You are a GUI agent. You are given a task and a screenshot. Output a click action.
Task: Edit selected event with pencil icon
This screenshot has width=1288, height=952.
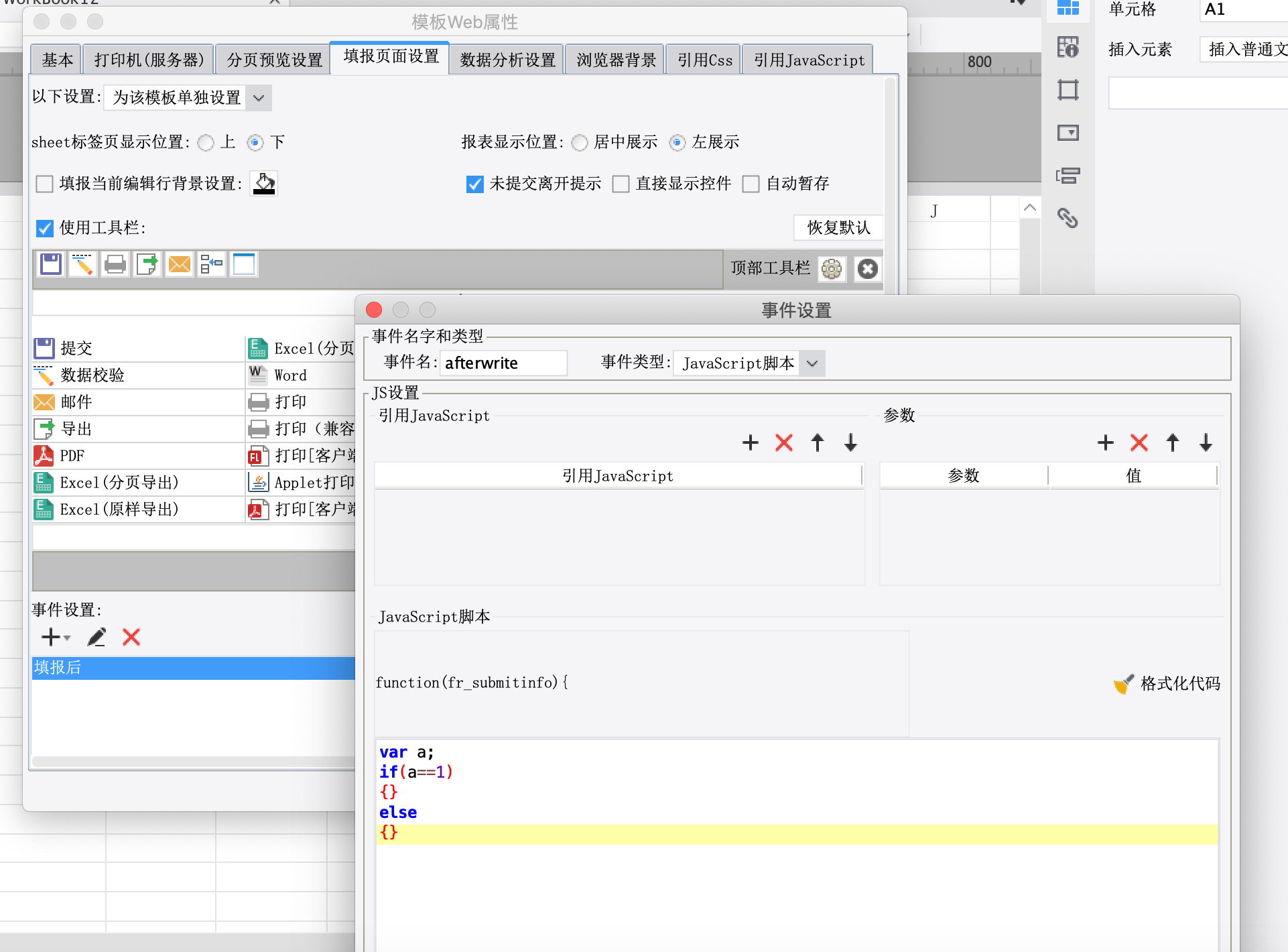point(96,637)
